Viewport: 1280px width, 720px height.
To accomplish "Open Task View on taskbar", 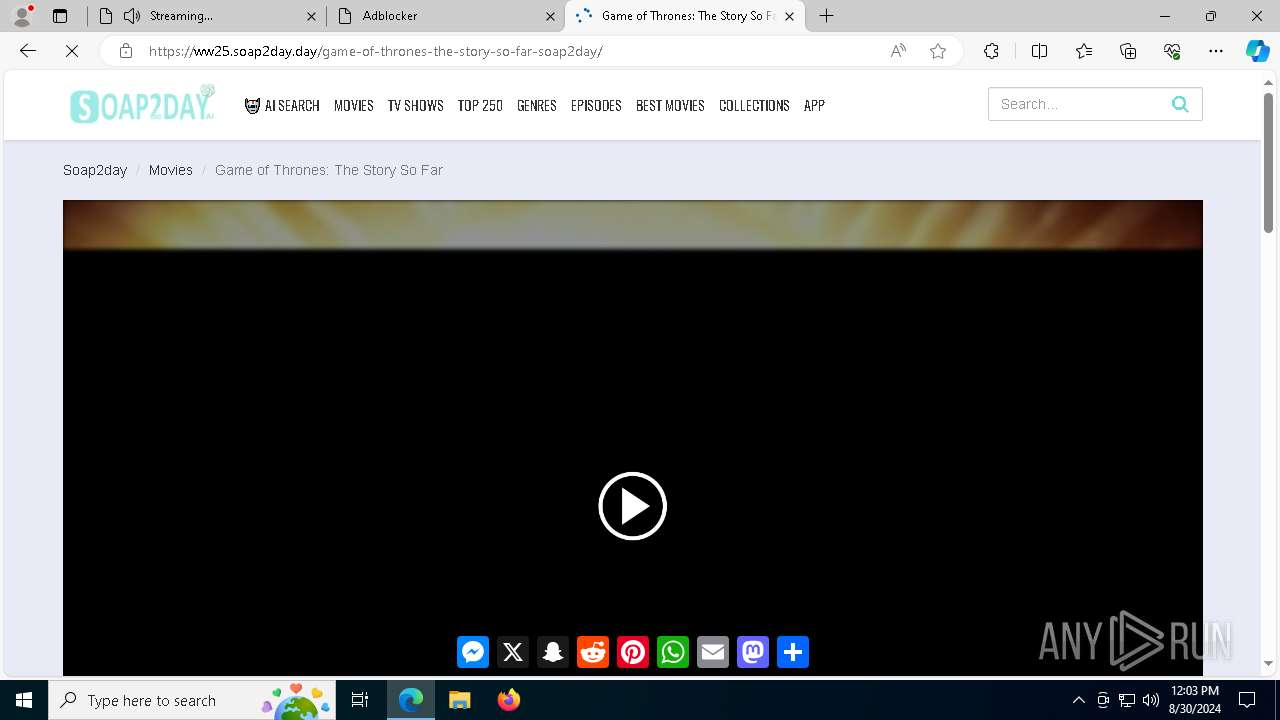I will pos(361,700).
